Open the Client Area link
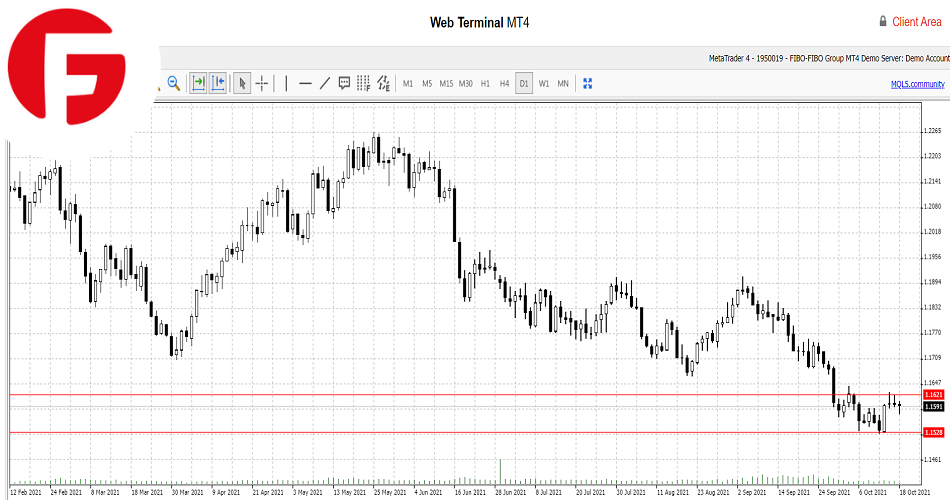The height and width of the screenshot is (500, 950). 915,21
